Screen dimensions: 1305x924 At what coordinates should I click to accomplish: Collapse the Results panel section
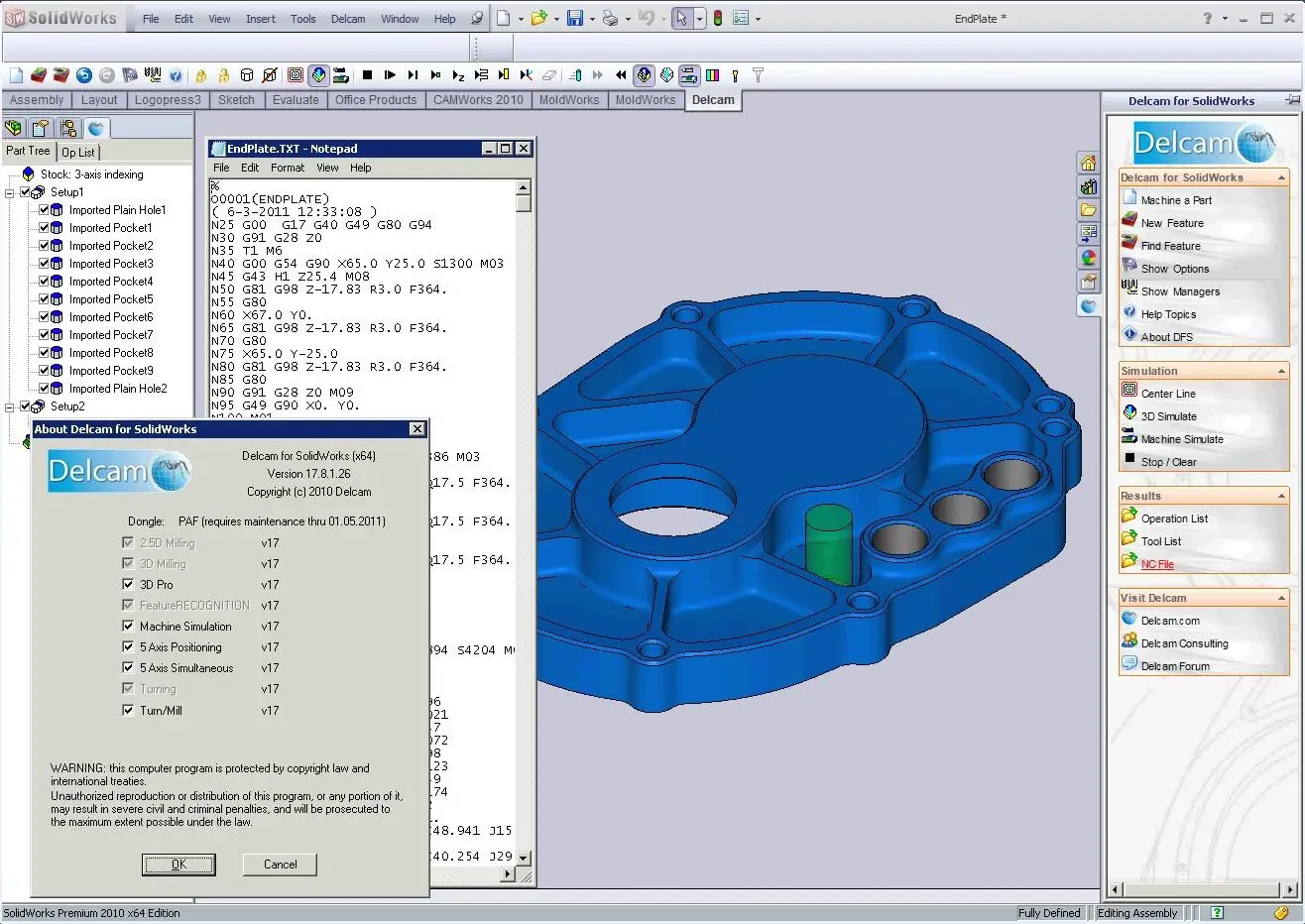click(1281, 496)
